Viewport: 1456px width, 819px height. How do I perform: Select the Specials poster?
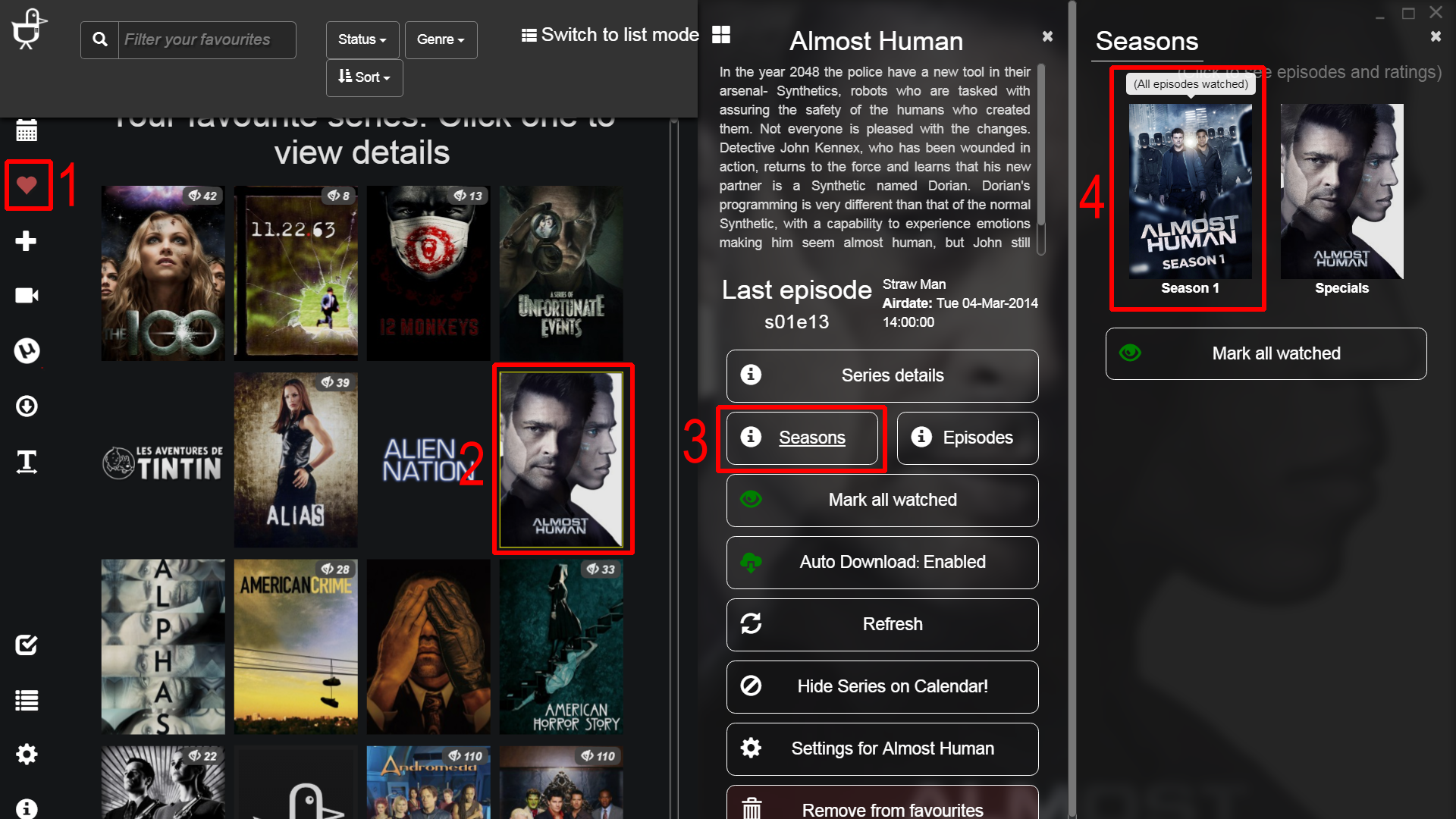(1341, 191)
